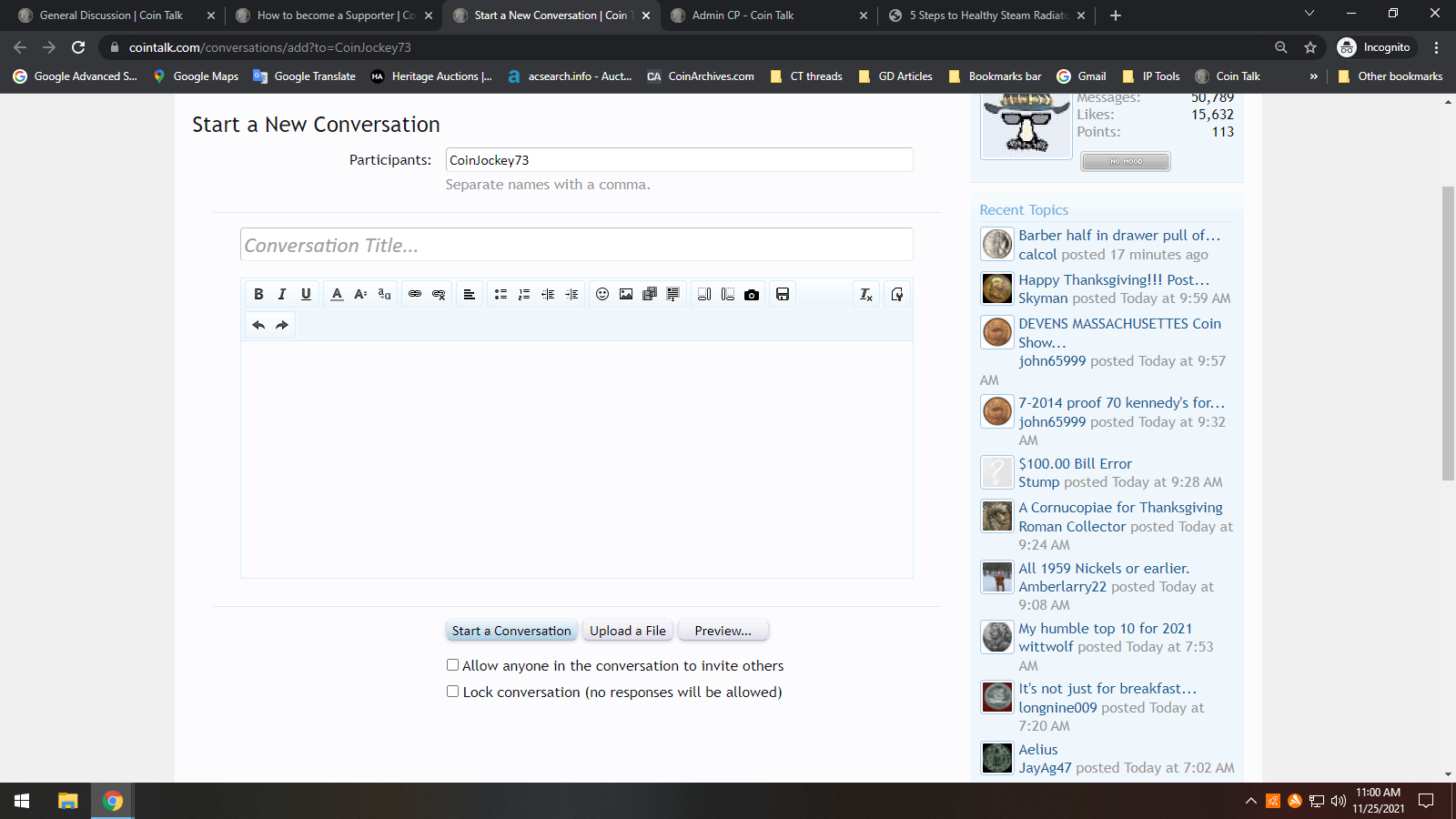The height and width of the screenshot is (819, 1456).
Task: Create an unordered bullet list
Action: coord(500,294)
